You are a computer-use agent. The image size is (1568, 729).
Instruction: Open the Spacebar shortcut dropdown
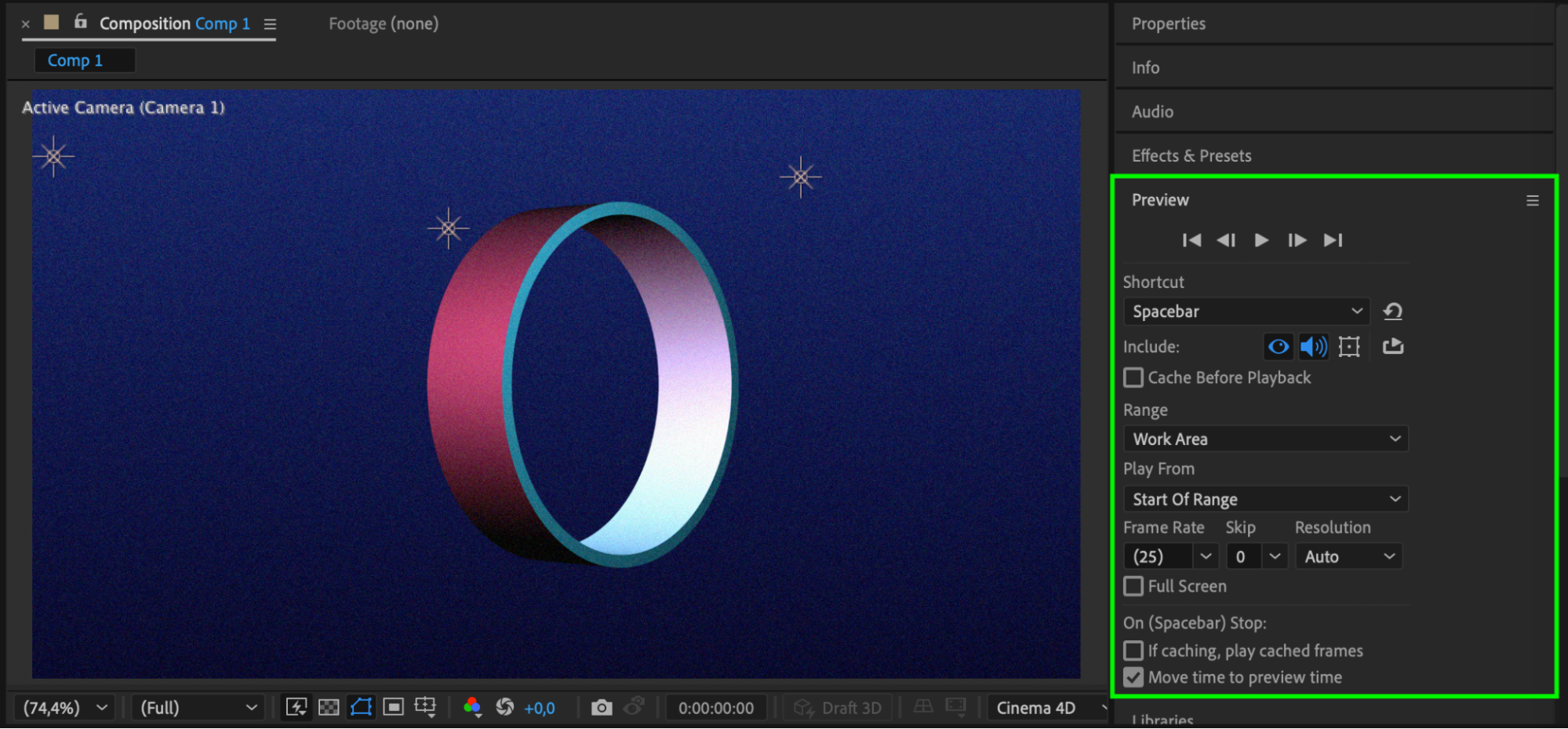pos(1246,312)
